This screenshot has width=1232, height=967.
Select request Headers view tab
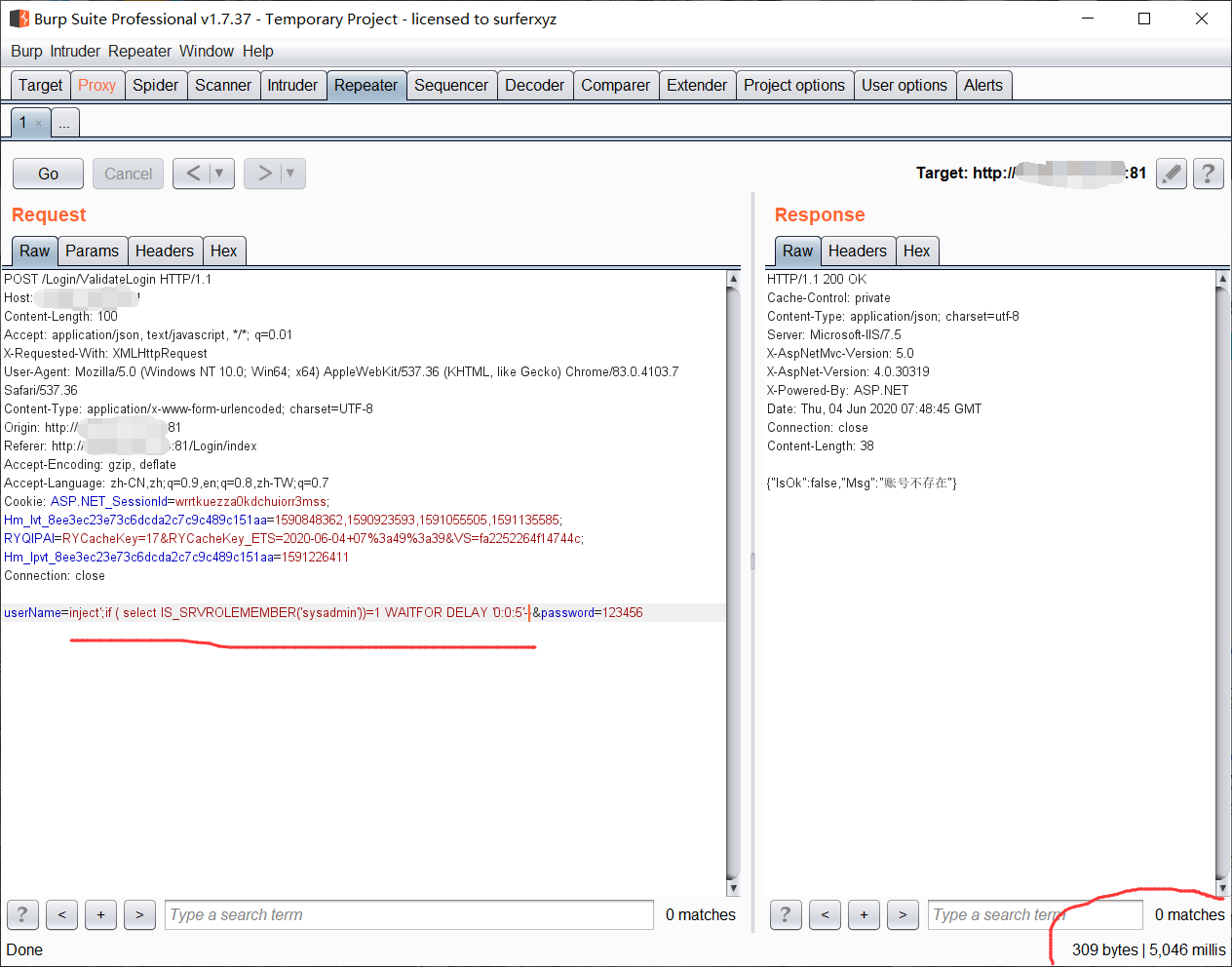point(165,251)
